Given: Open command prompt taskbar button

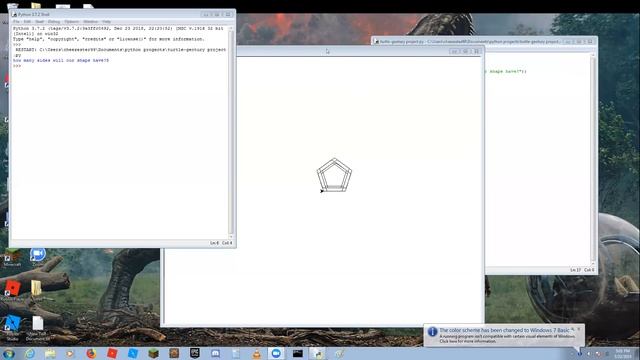Looking at the screenshot, I should (x=298, y=353).
